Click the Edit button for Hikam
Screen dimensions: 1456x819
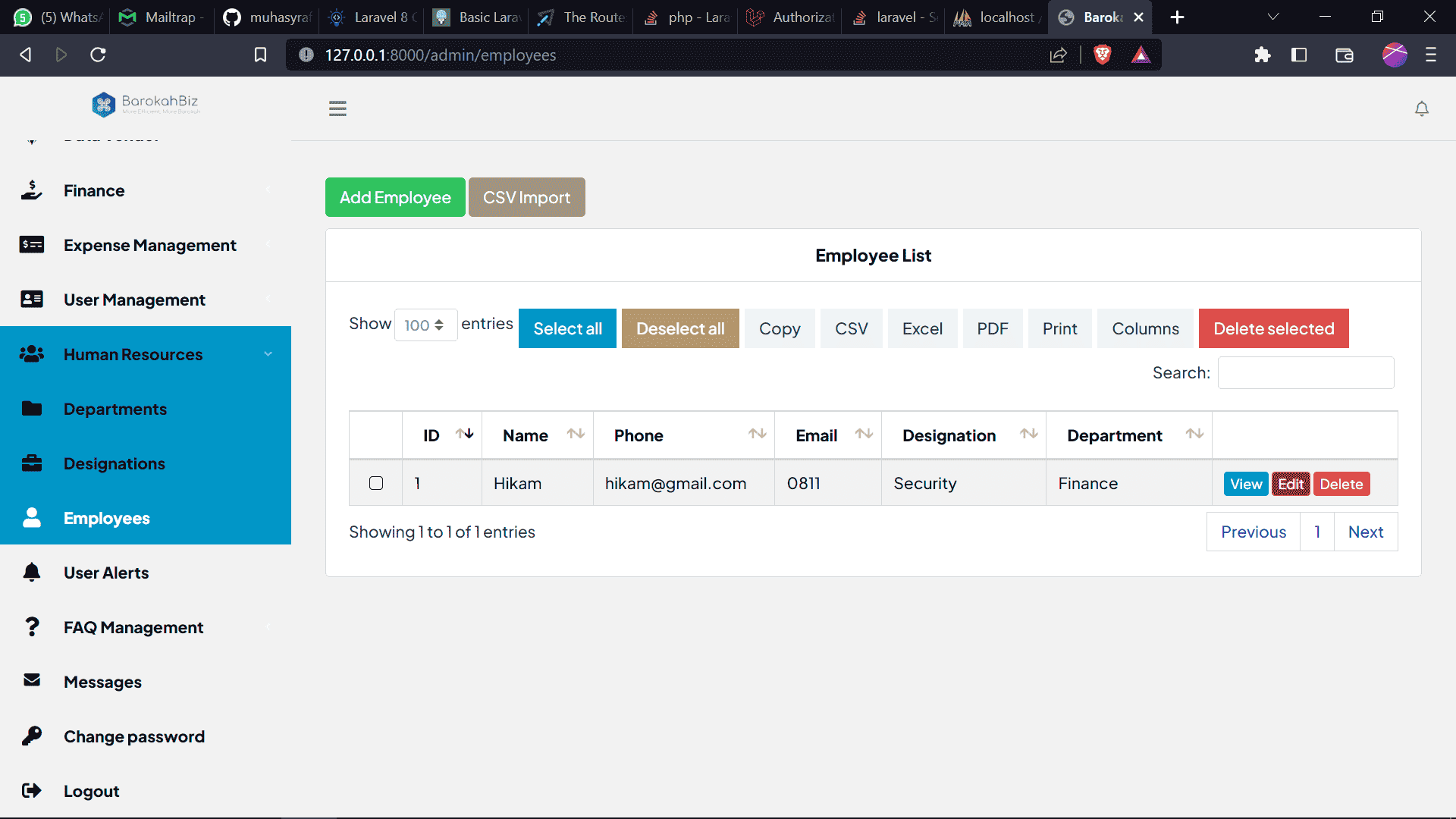click(x=1291, y=483)
